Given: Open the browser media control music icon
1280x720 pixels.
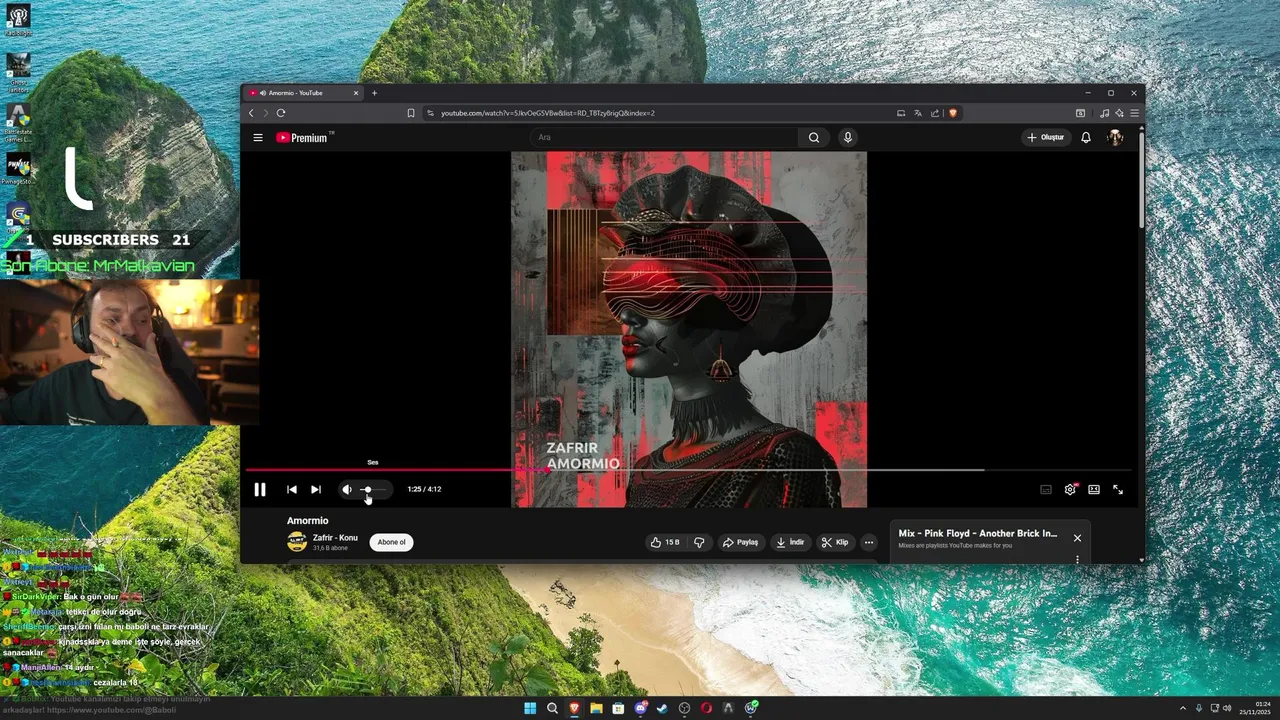Looking at the screenshot, I should pos(1104,113).
